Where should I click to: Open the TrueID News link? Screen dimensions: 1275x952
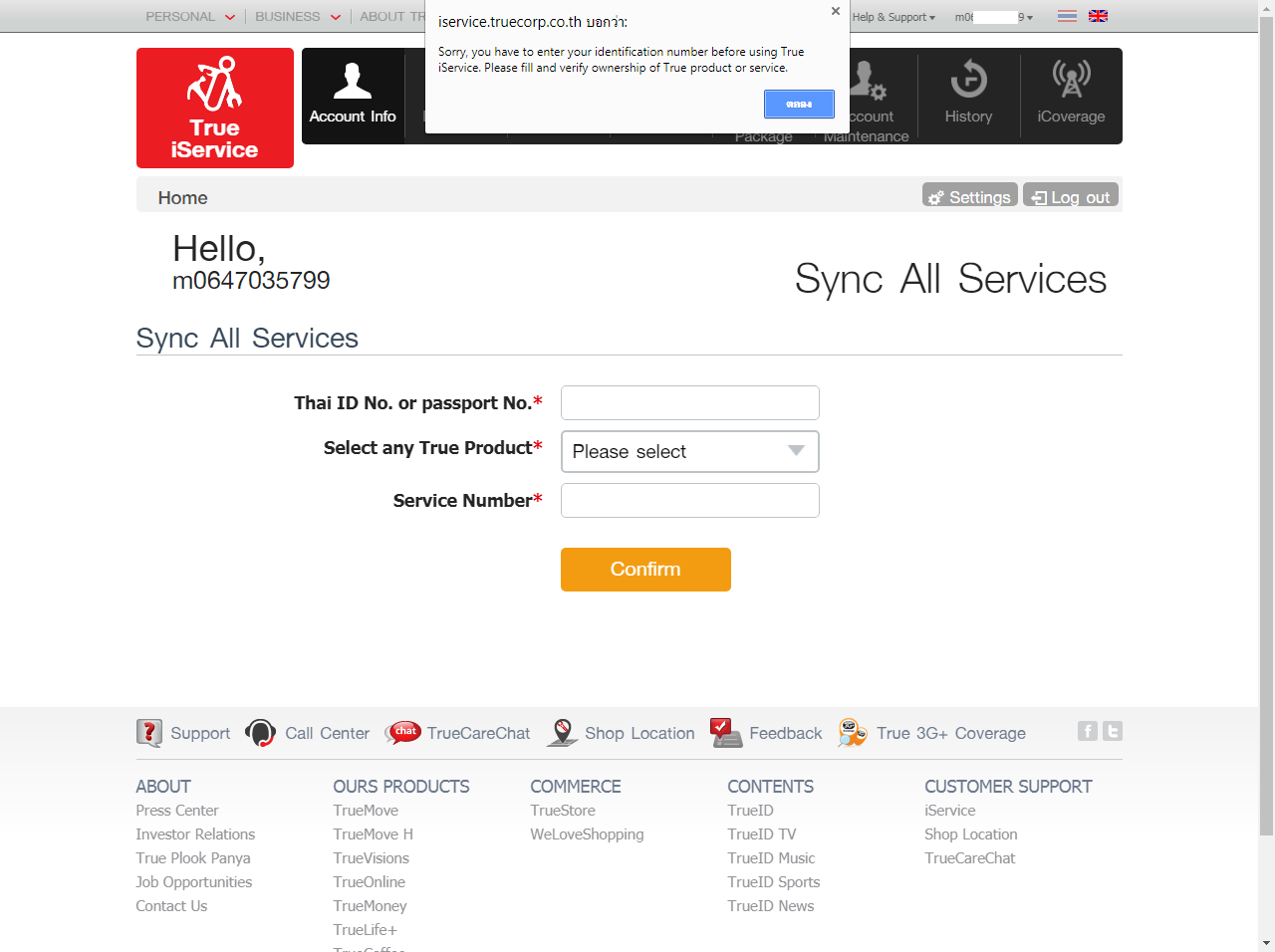771,906
